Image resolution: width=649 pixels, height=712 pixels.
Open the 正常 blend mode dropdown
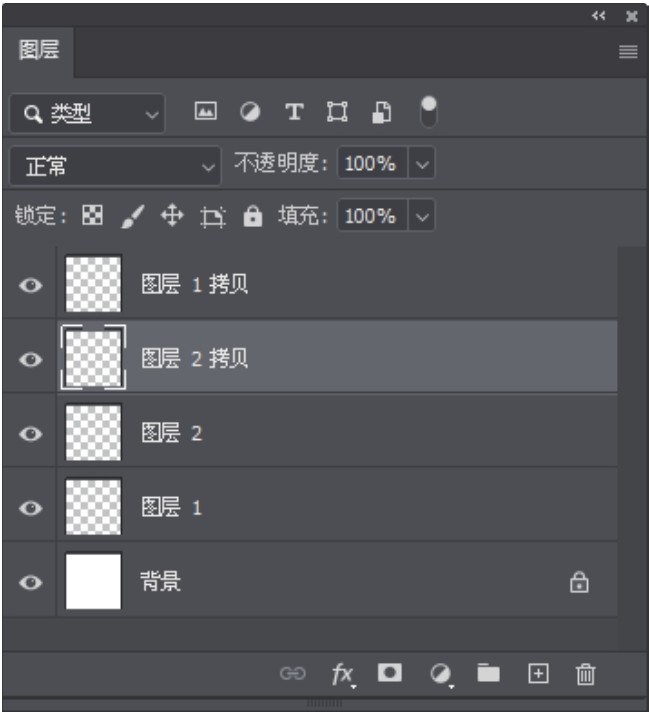pos(115,166)
